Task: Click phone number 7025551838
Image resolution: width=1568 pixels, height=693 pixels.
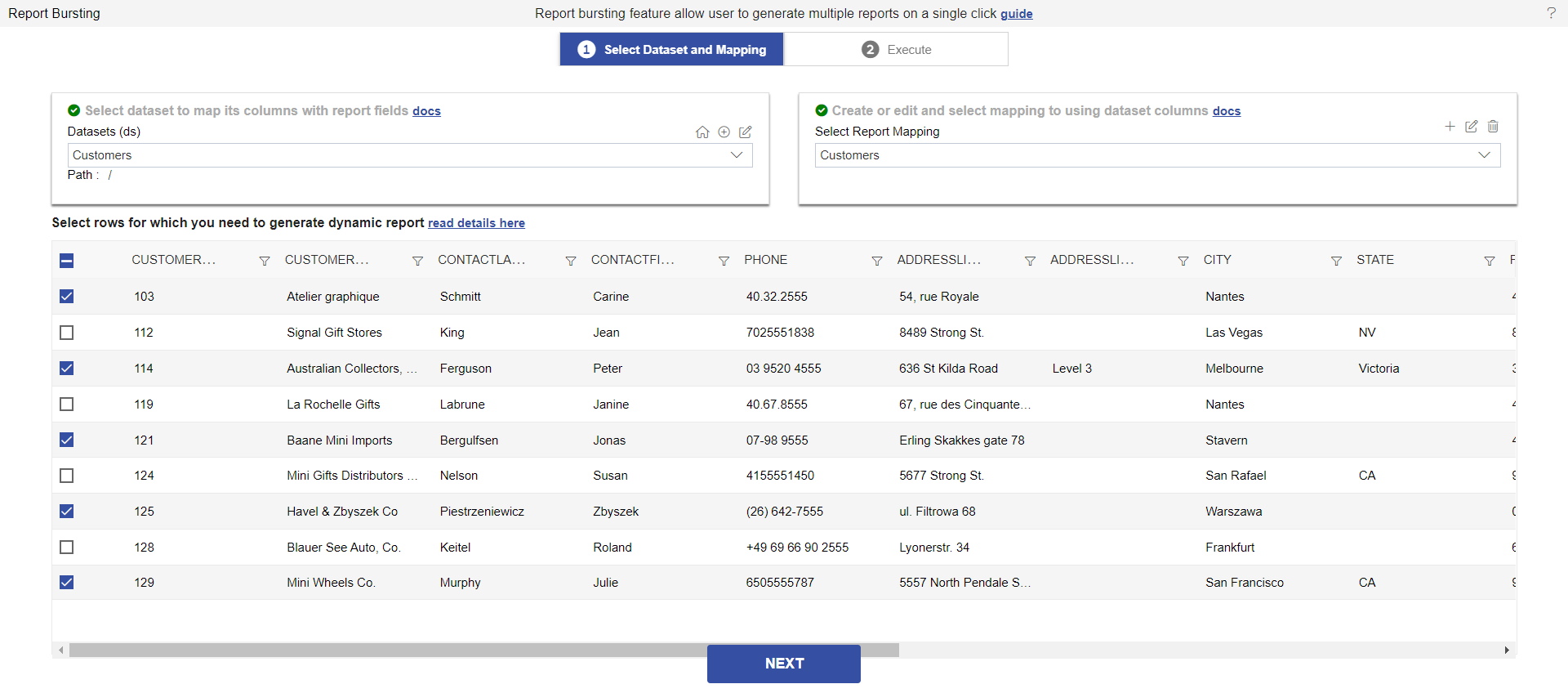Action: [780, 333]
